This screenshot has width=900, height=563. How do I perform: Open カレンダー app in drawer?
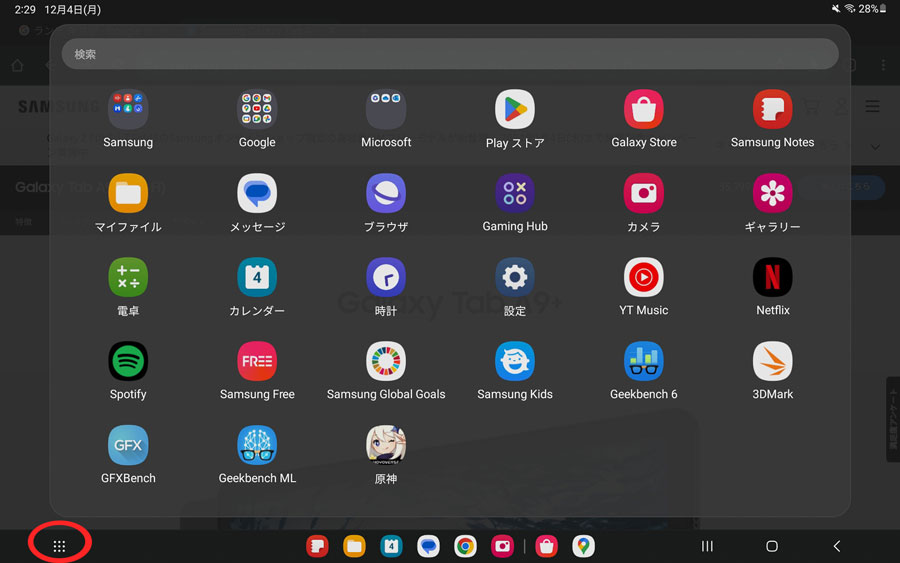coord(257,277)
